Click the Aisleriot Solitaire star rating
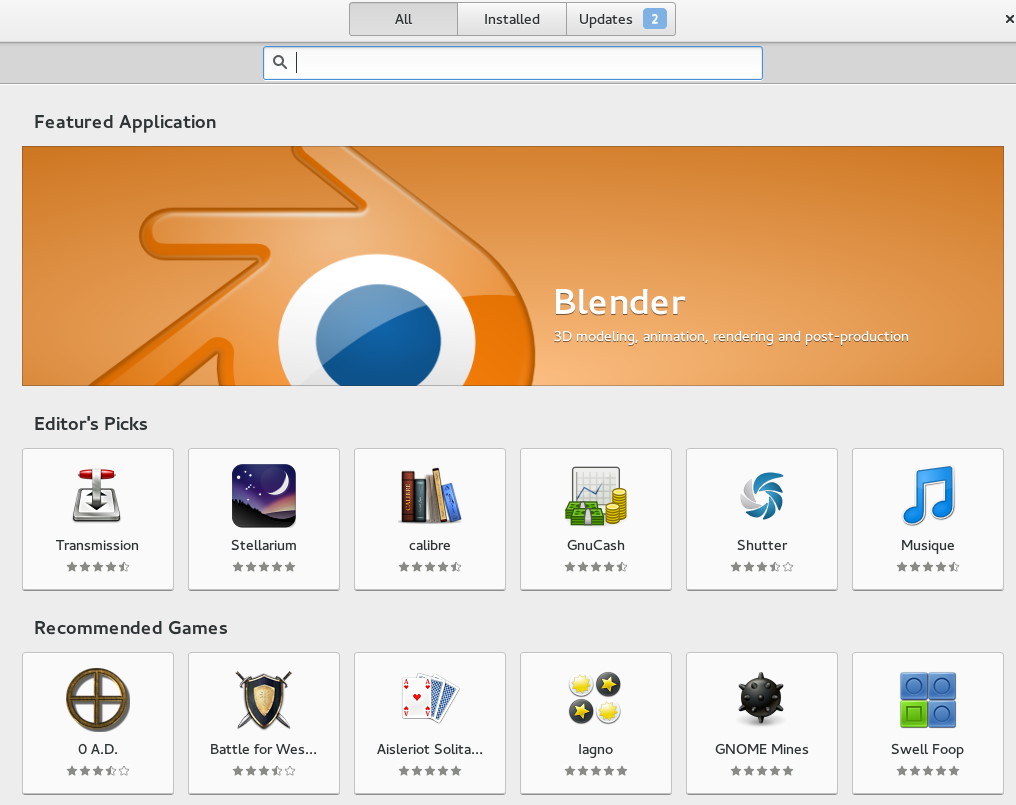1016x805 pixels. (x=430, y=771)
